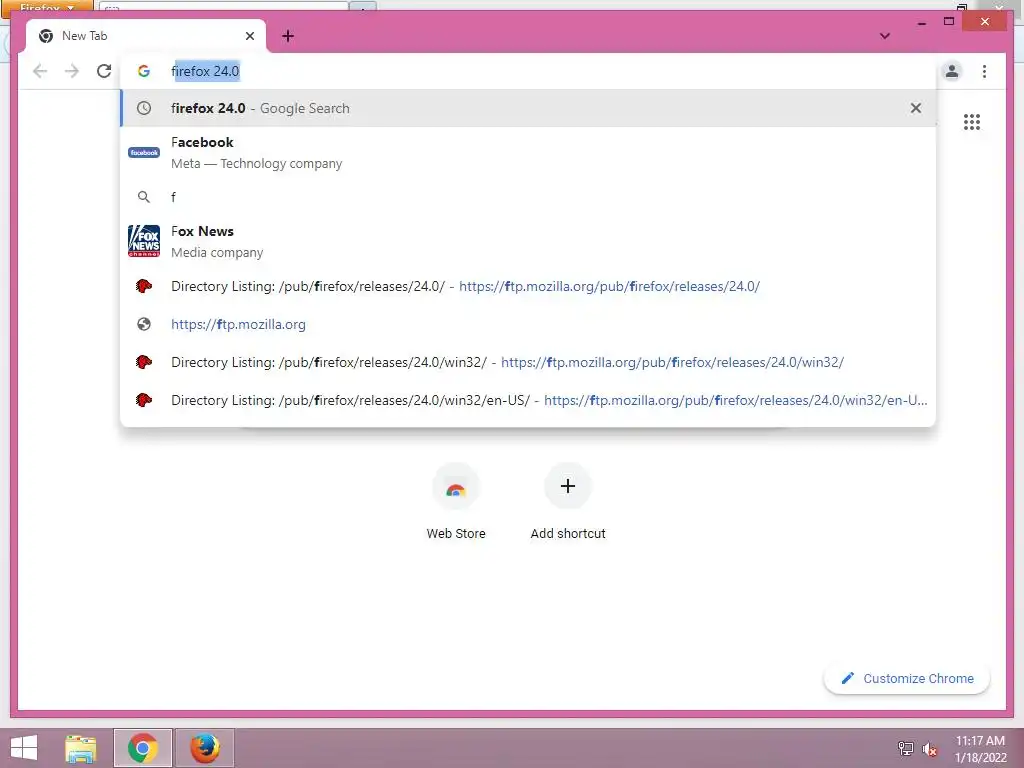
Task: Switch to Firefox from the taskbar
Action: 204,748
